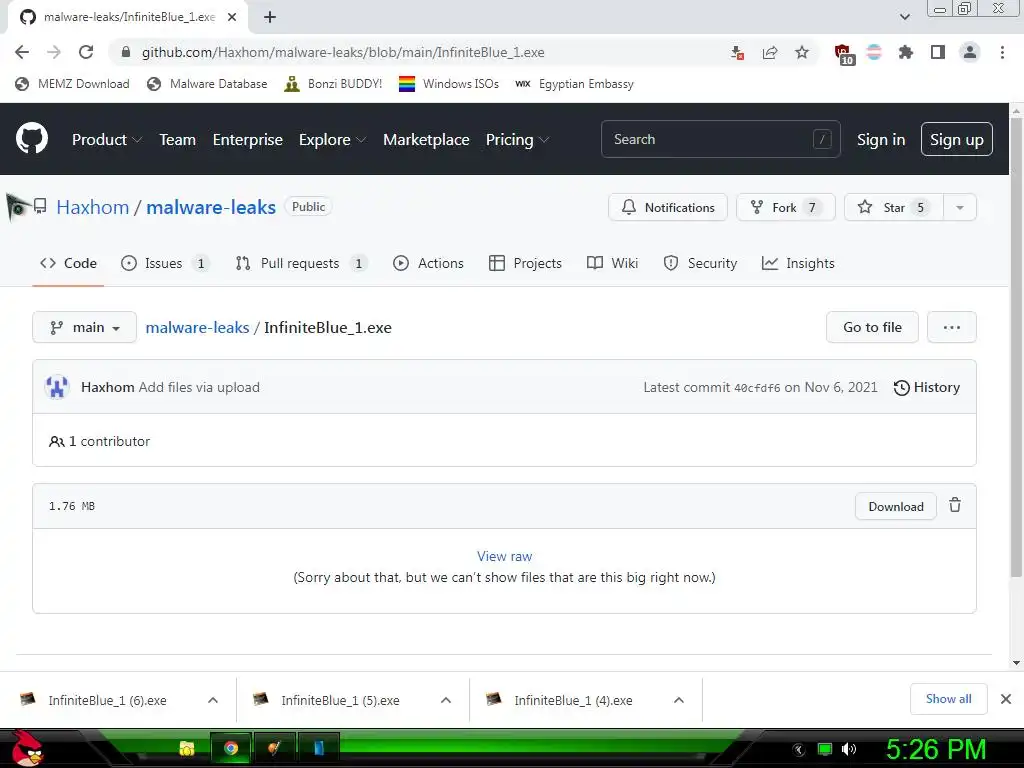The image size is (1024, 768).
Task: Close the malware-leaks browser tab
Action: [x=232, y=17]
